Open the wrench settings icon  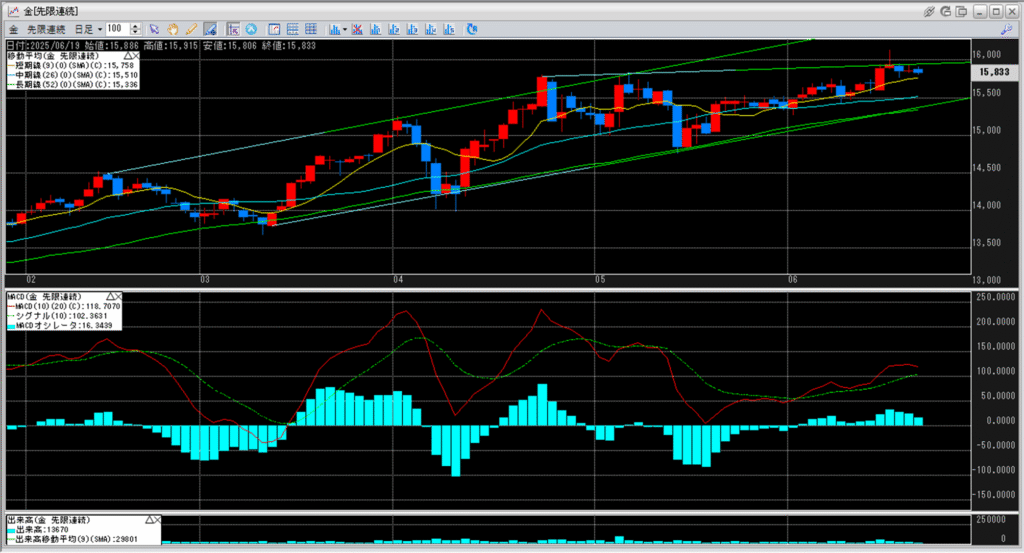point(1006,29)
